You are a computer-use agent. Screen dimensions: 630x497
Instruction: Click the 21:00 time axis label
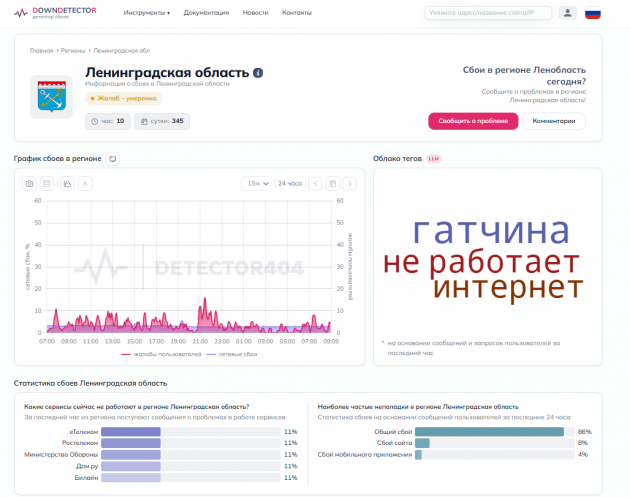pos(200,342)
